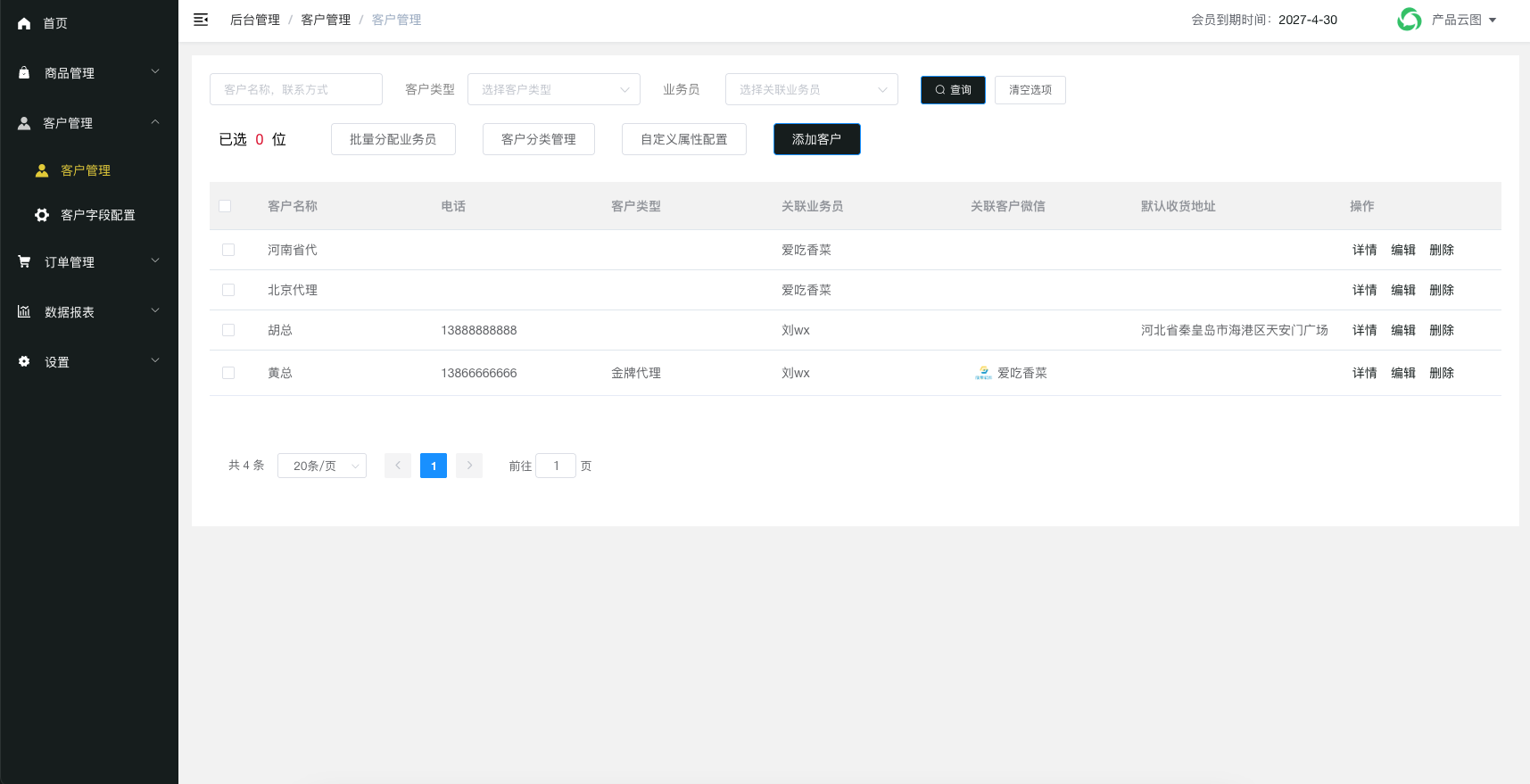Check the box for 北京代理
Viewport: 1530px width, 784px height.
228,290
